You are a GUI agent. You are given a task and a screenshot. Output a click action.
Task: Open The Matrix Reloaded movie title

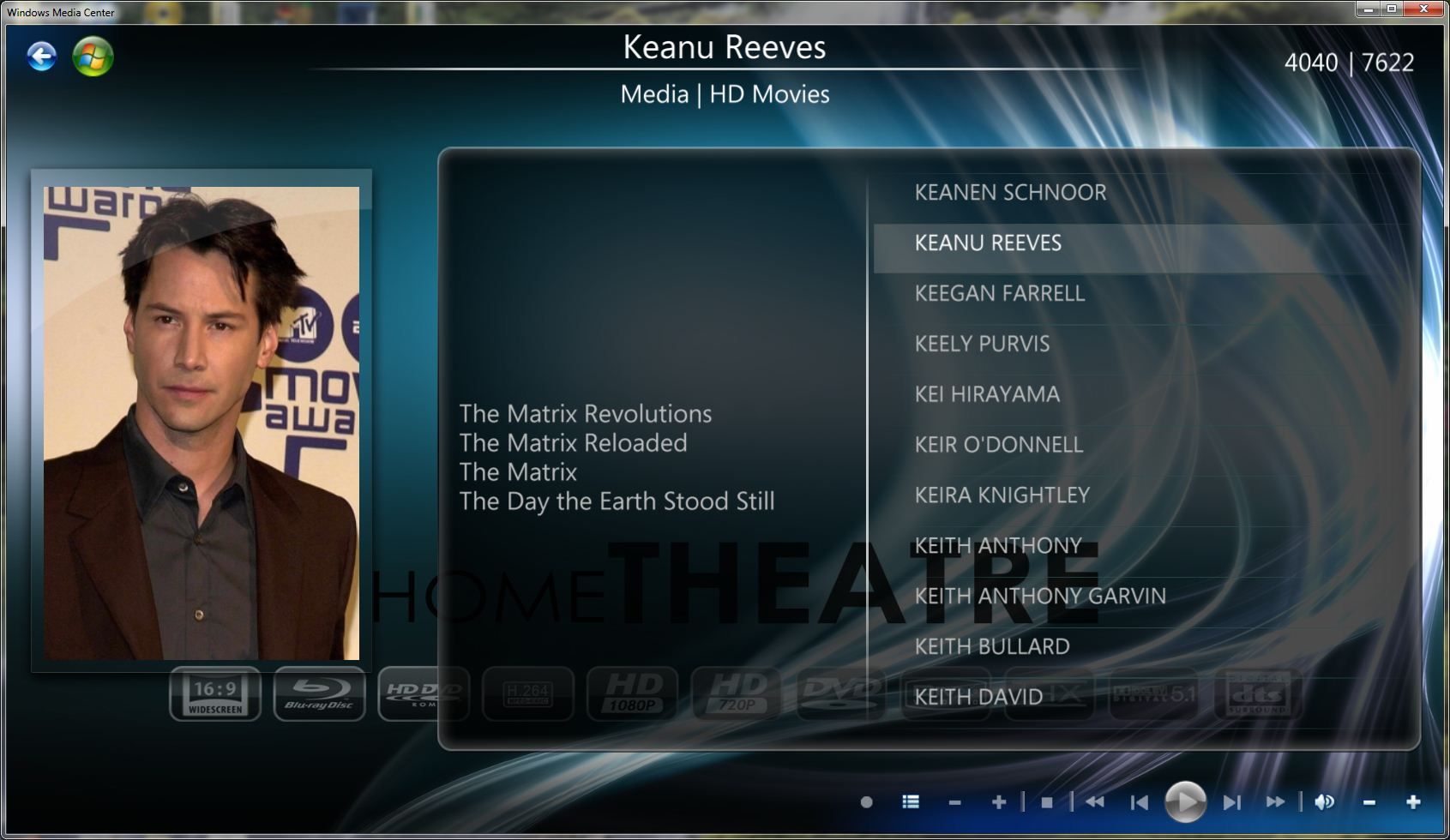[x=573, y=443]
